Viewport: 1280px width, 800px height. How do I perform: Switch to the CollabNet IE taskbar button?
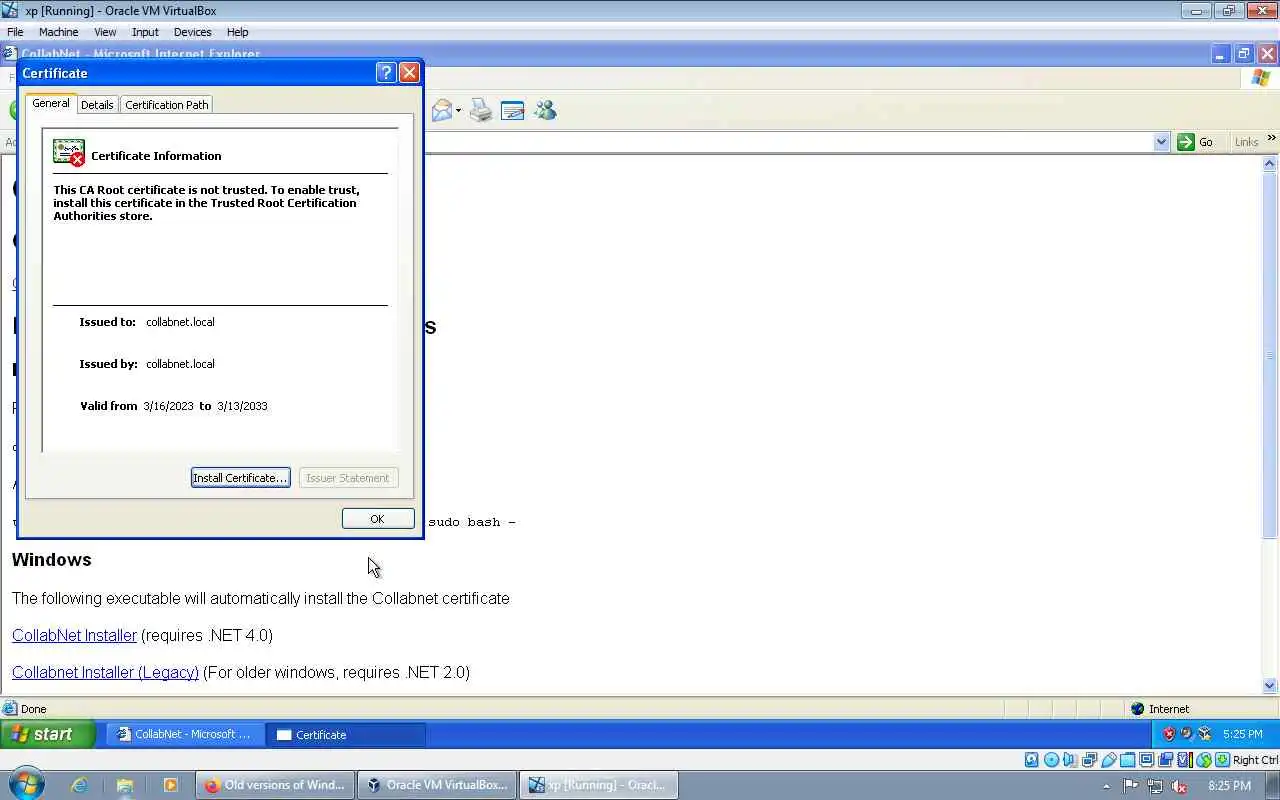pos(185,734)
